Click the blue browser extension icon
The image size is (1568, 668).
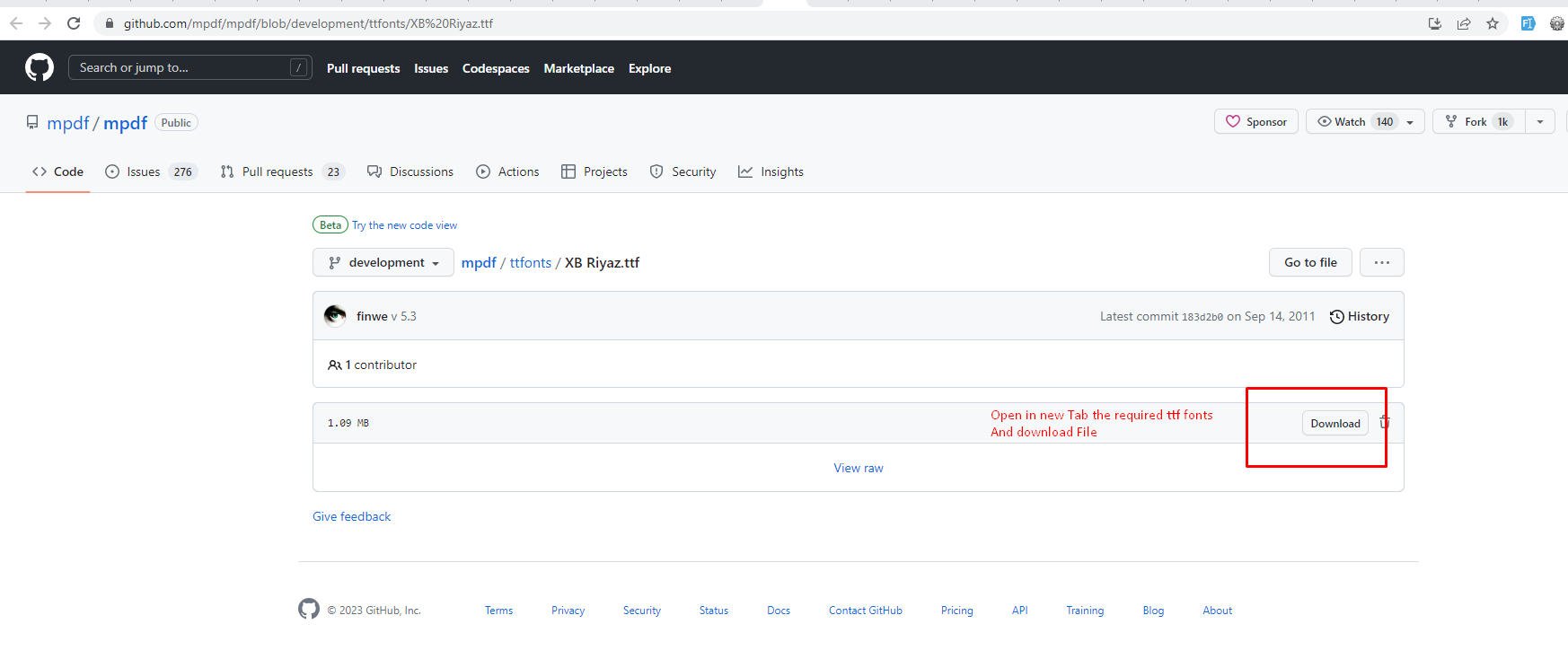(1528, 23)
